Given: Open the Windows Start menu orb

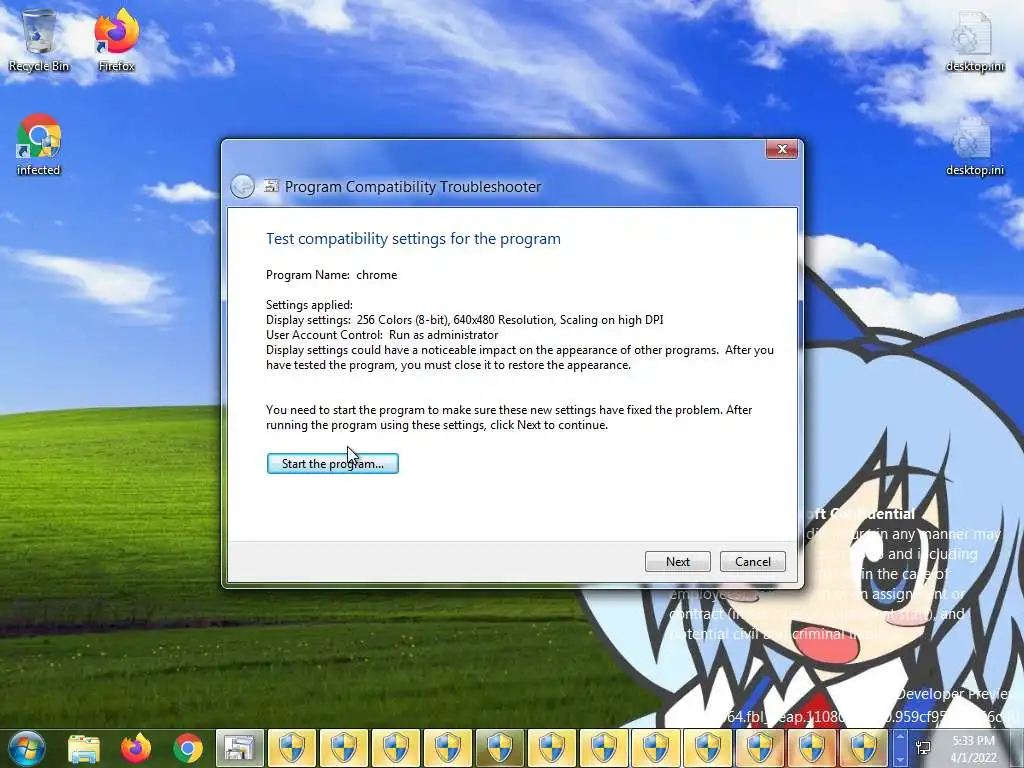Looking at the screenshot, I should (x=26, y=748).
